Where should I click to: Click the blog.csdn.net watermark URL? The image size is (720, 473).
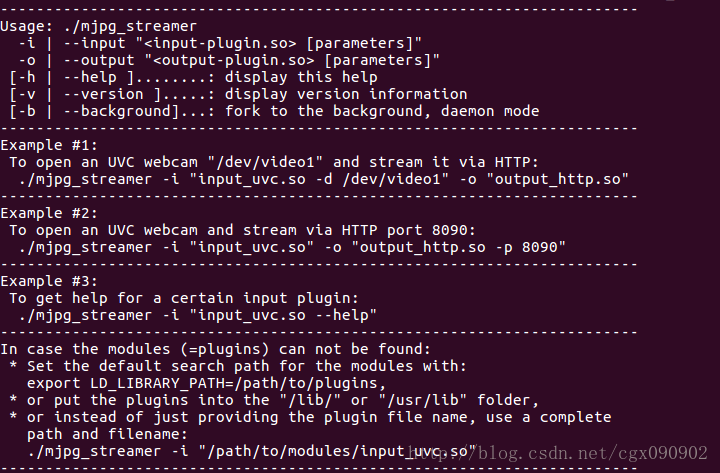pyautogui.click(x=592, y=455)
